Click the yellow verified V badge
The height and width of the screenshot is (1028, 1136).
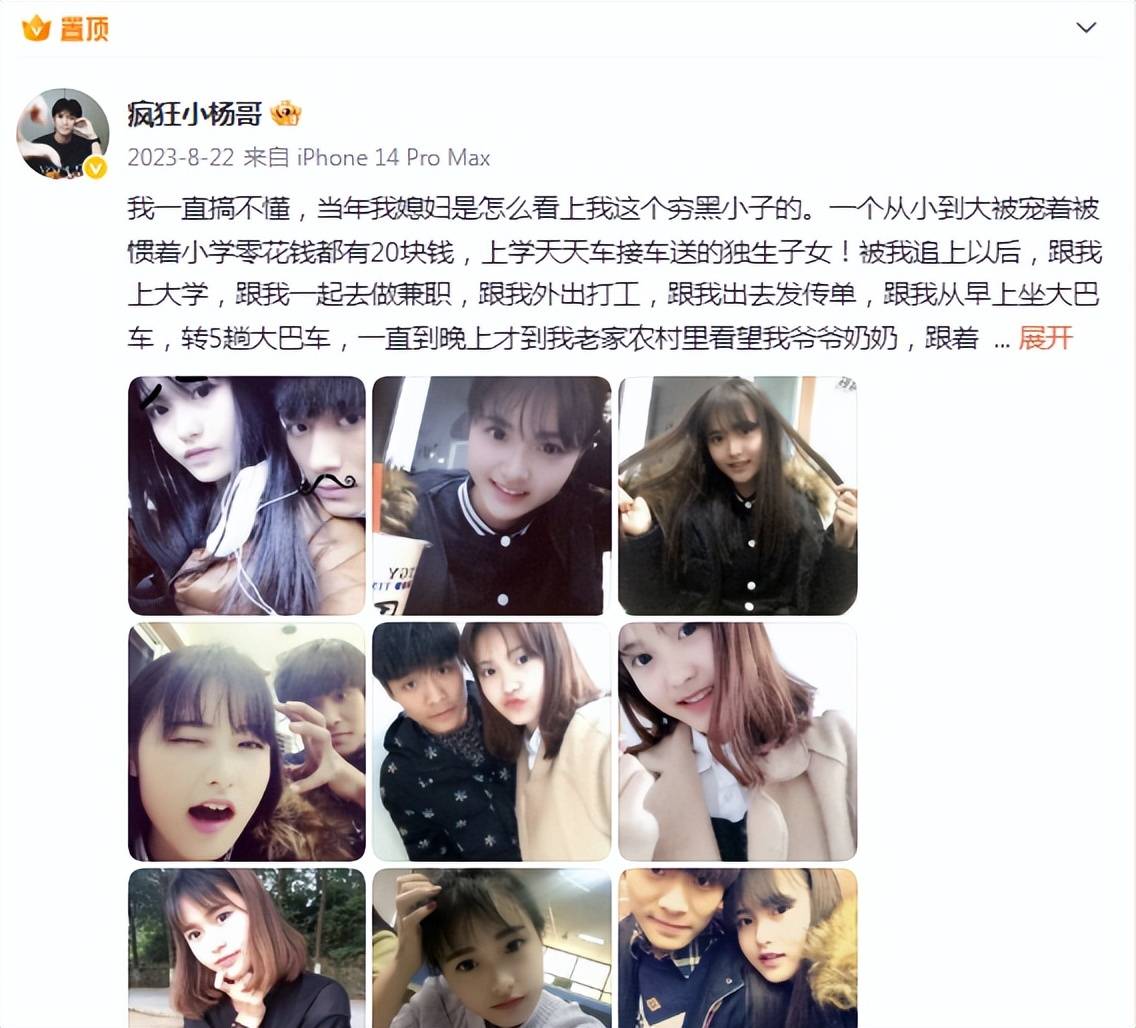(96, 168)
